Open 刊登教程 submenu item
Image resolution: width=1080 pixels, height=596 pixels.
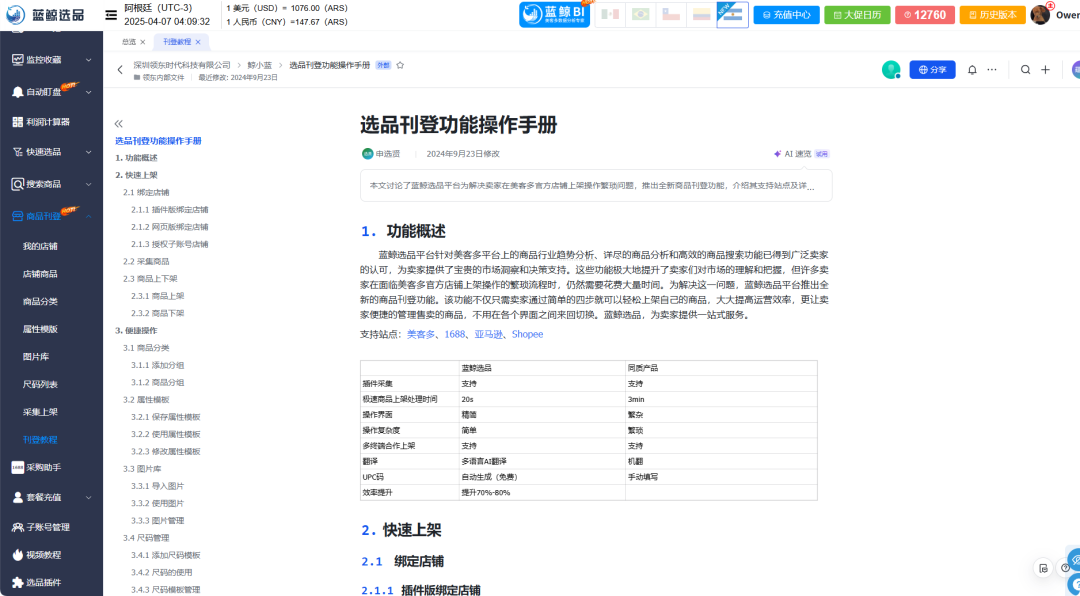tap(40, 439)
